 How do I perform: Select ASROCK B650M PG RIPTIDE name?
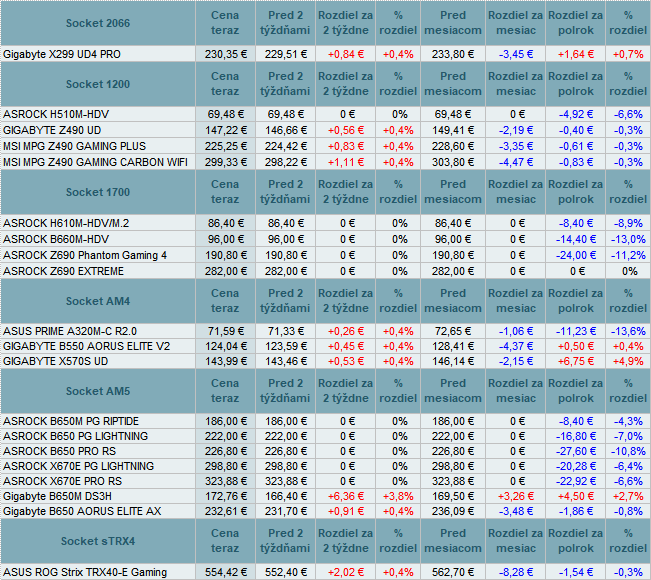click(71, 421)
